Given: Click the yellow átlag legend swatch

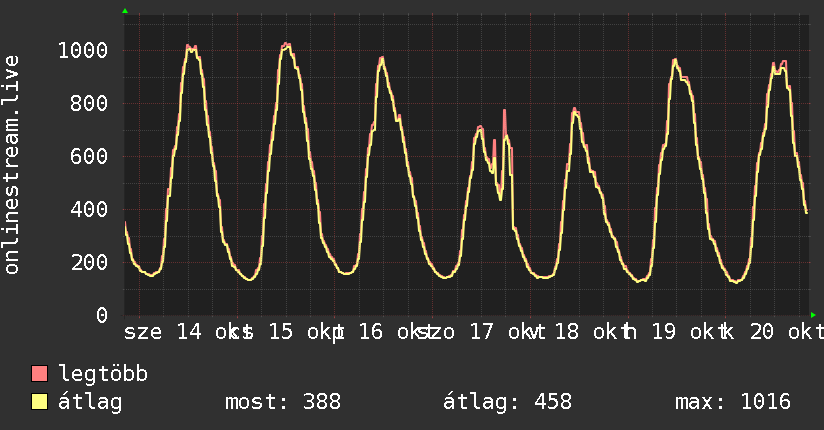Looking at the screenshot, I should (39, 402).
